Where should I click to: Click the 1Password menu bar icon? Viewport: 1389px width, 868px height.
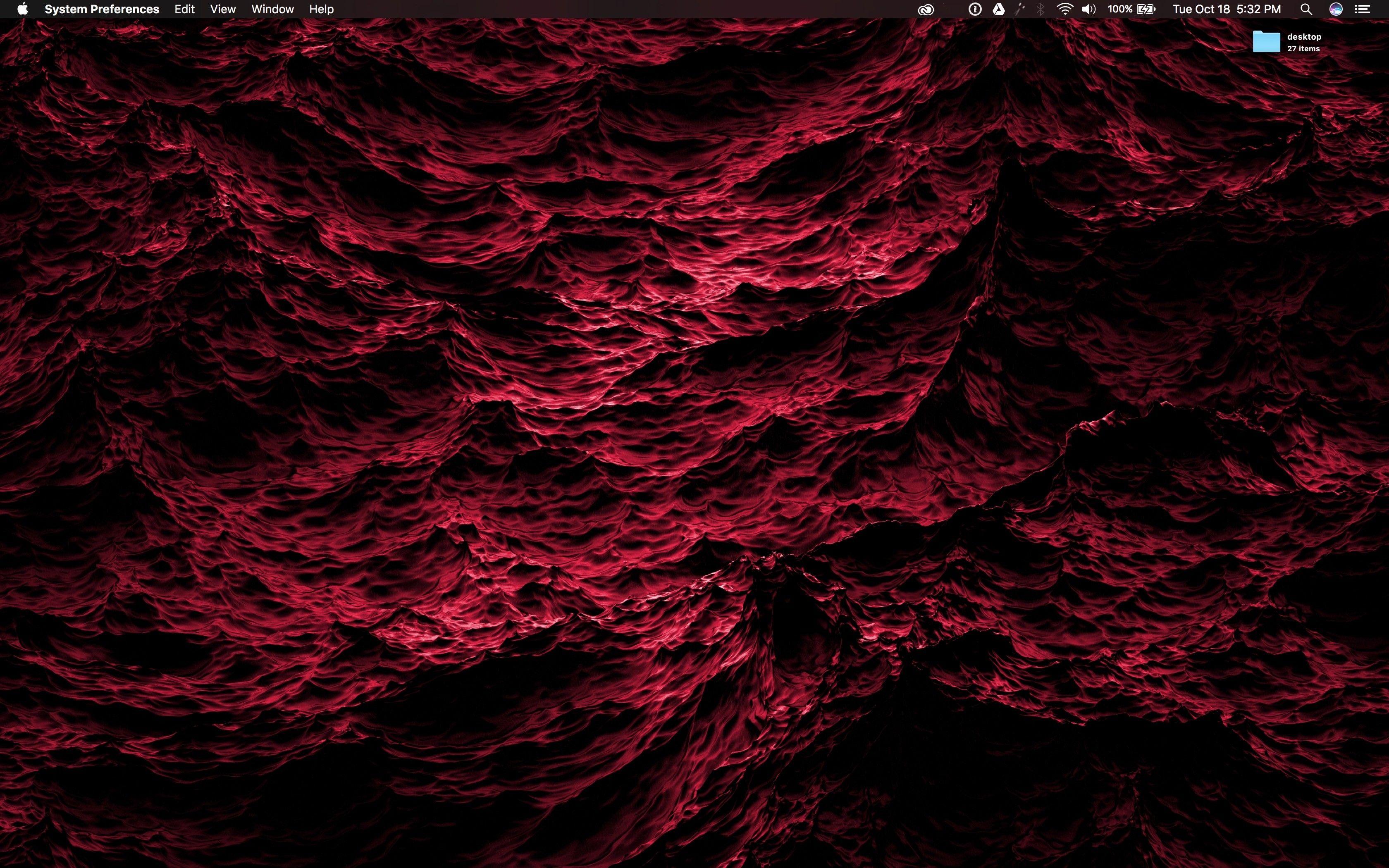coord(976,9)
